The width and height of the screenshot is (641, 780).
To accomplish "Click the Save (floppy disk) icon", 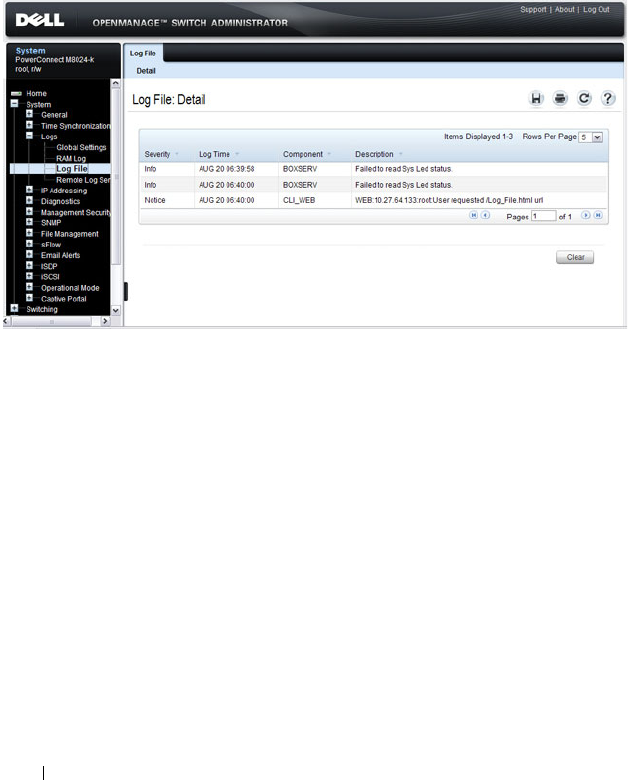I will tap(536, 98).
